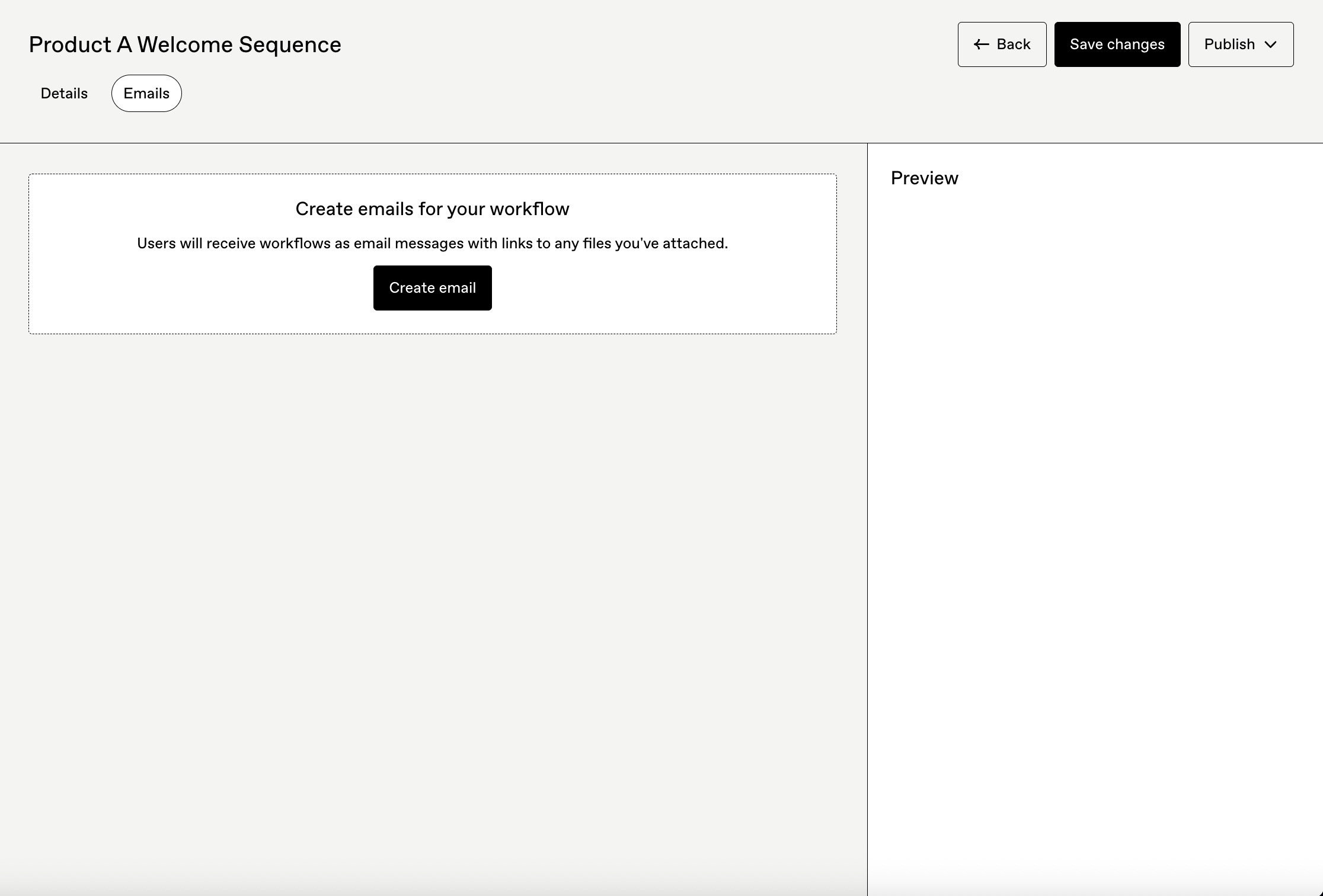The width and height of the screenshot is (1323, 896).
Task: Click the word 'Publish' in the dropdown
Action: (1229, 44)
